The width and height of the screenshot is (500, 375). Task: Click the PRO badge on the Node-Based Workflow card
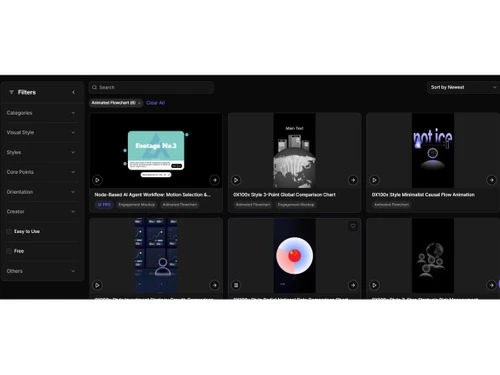pos(104,205)
